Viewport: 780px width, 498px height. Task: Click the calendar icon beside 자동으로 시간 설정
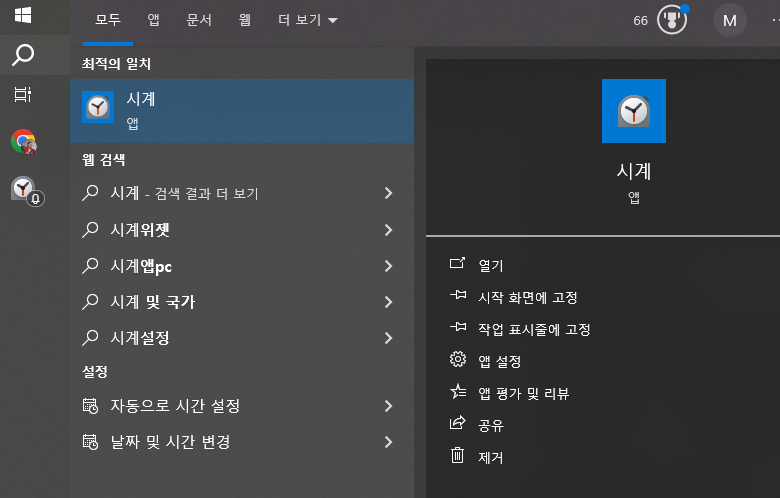click(x=90, y=406)
